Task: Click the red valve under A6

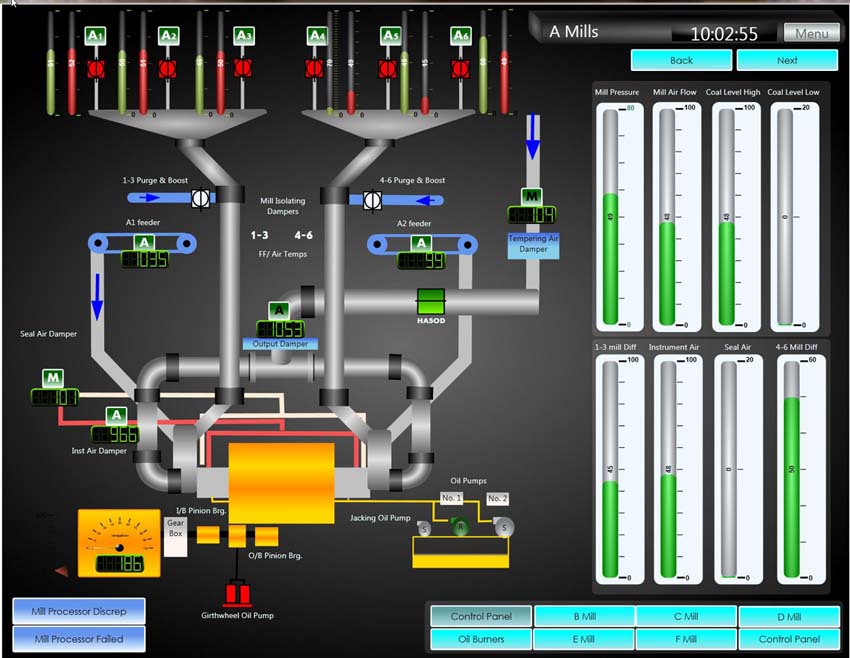Action: pos(461,69)
